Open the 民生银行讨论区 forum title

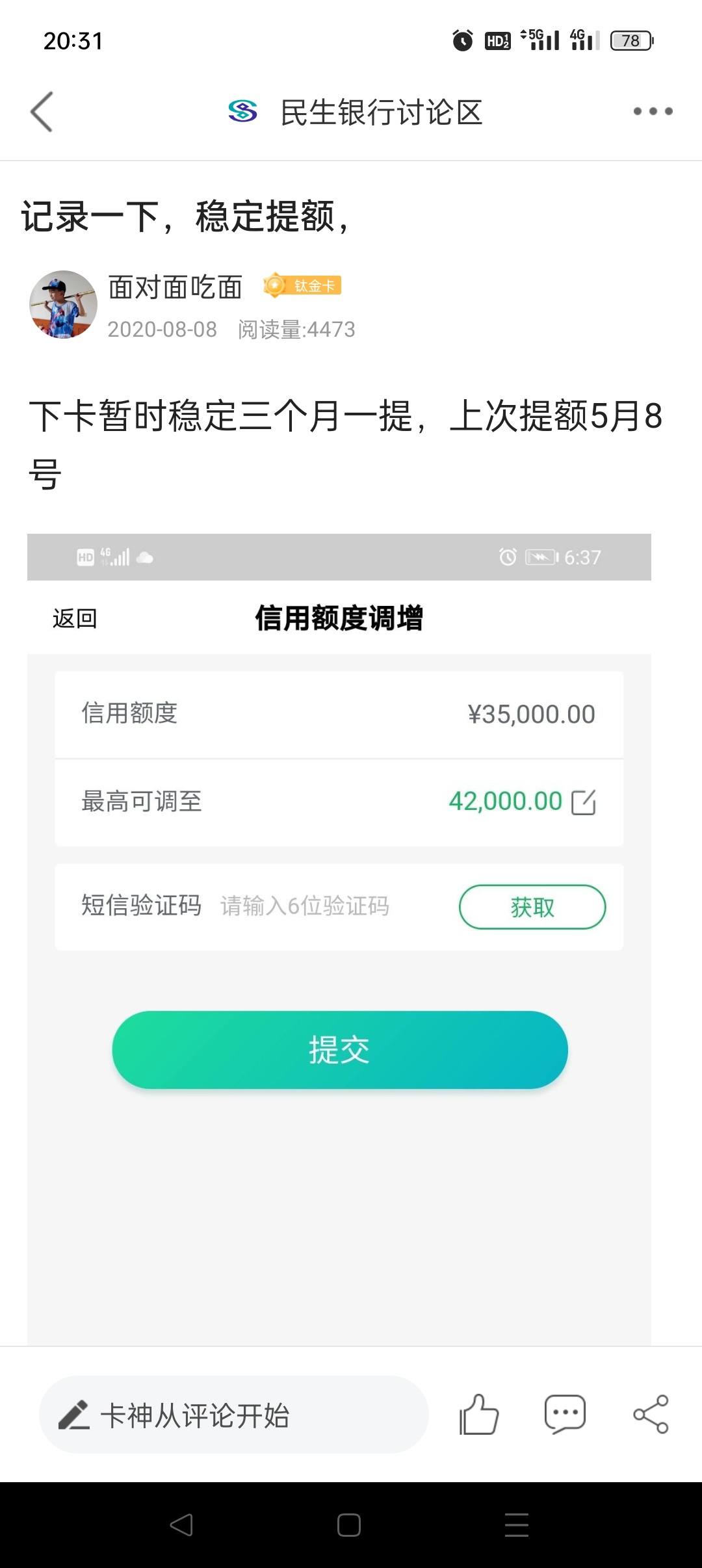pos(382,112)
